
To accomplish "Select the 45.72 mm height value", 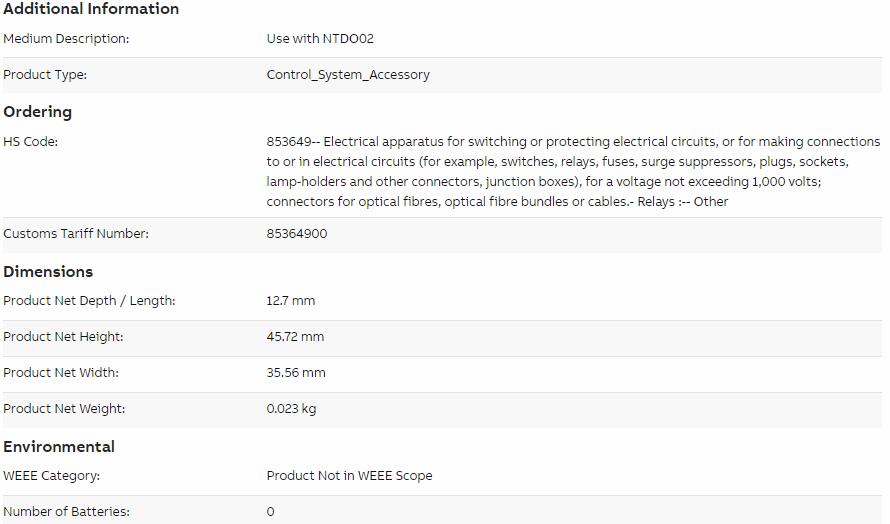I will (295, 337).
